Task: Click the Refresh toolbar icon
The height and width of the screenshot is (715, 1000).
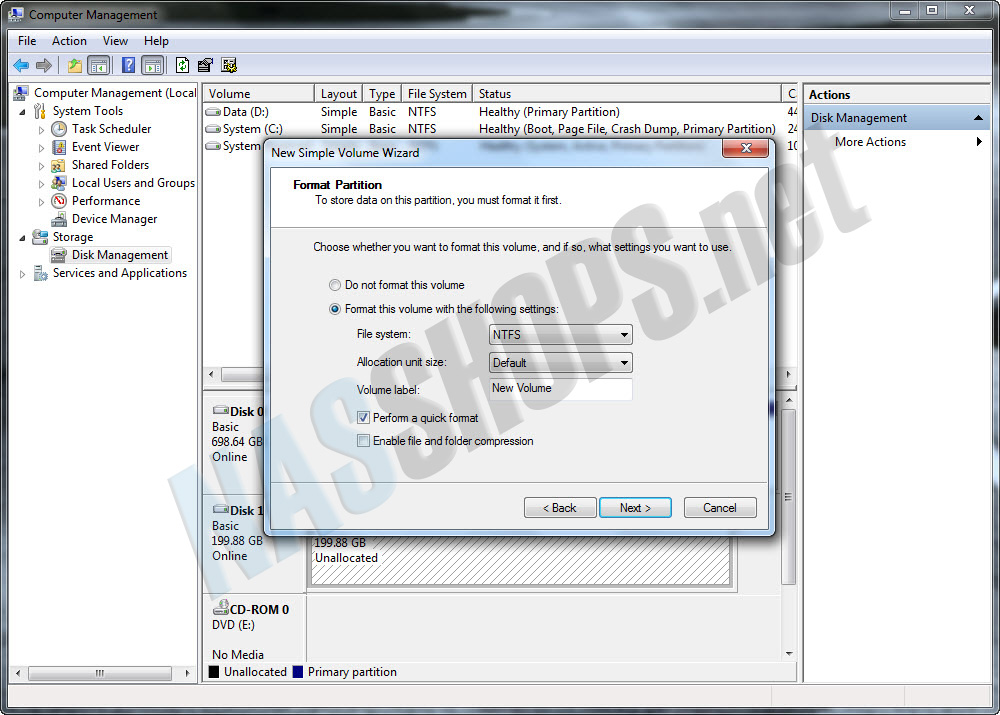Action: (182, 65)
